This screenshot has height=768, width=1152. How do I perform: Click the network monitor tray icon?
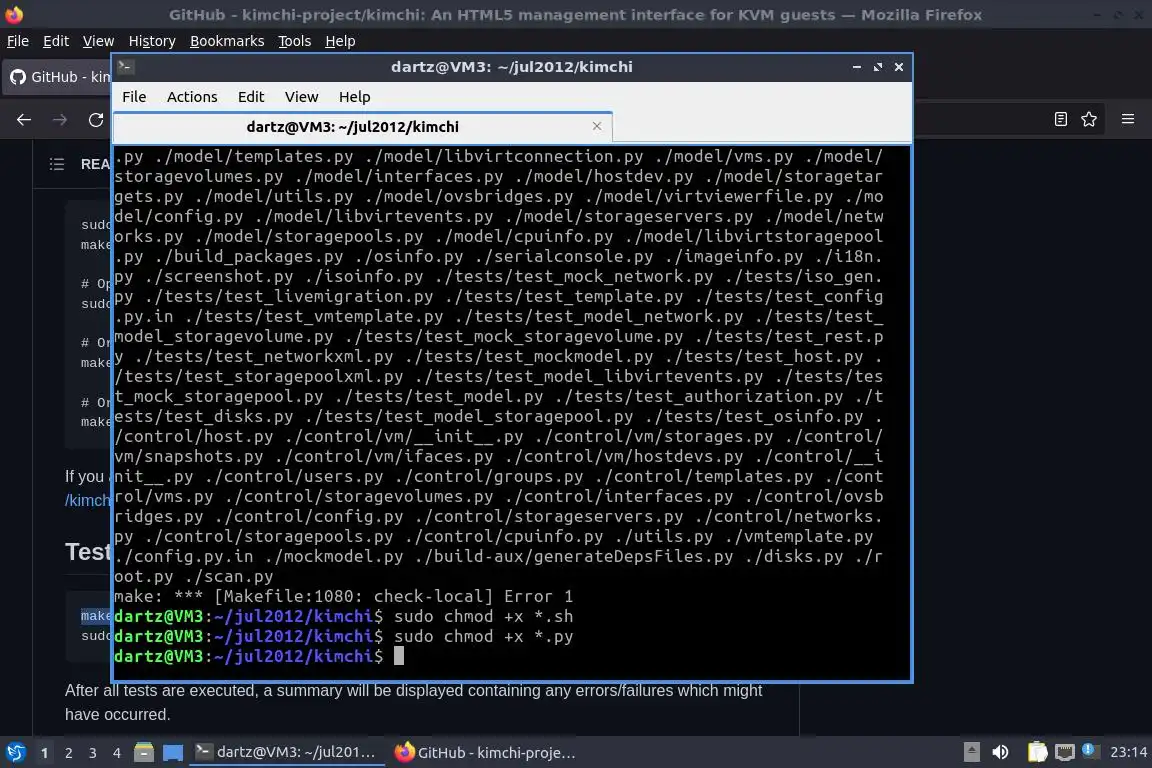(1065, 752)
